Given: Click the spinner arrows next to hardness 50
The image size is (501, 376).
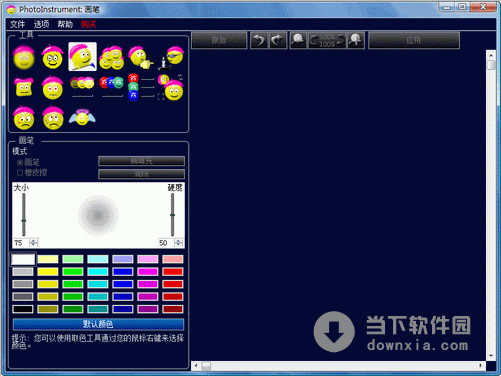Looking at the screenshot, I should coord(179,243).
